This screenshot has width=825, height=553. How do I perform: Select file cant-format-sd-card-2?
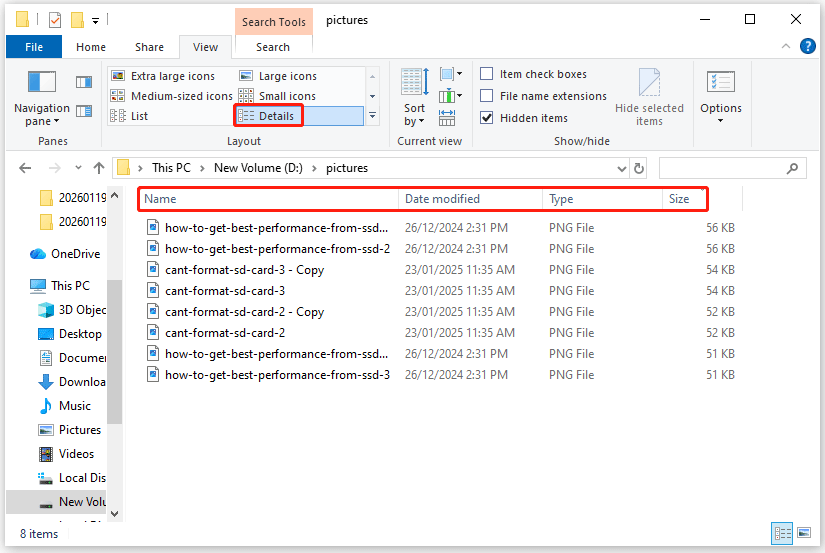[225, 333]
